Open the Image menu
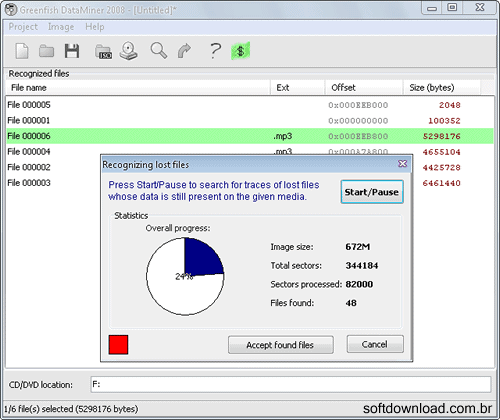 [61, 27]
